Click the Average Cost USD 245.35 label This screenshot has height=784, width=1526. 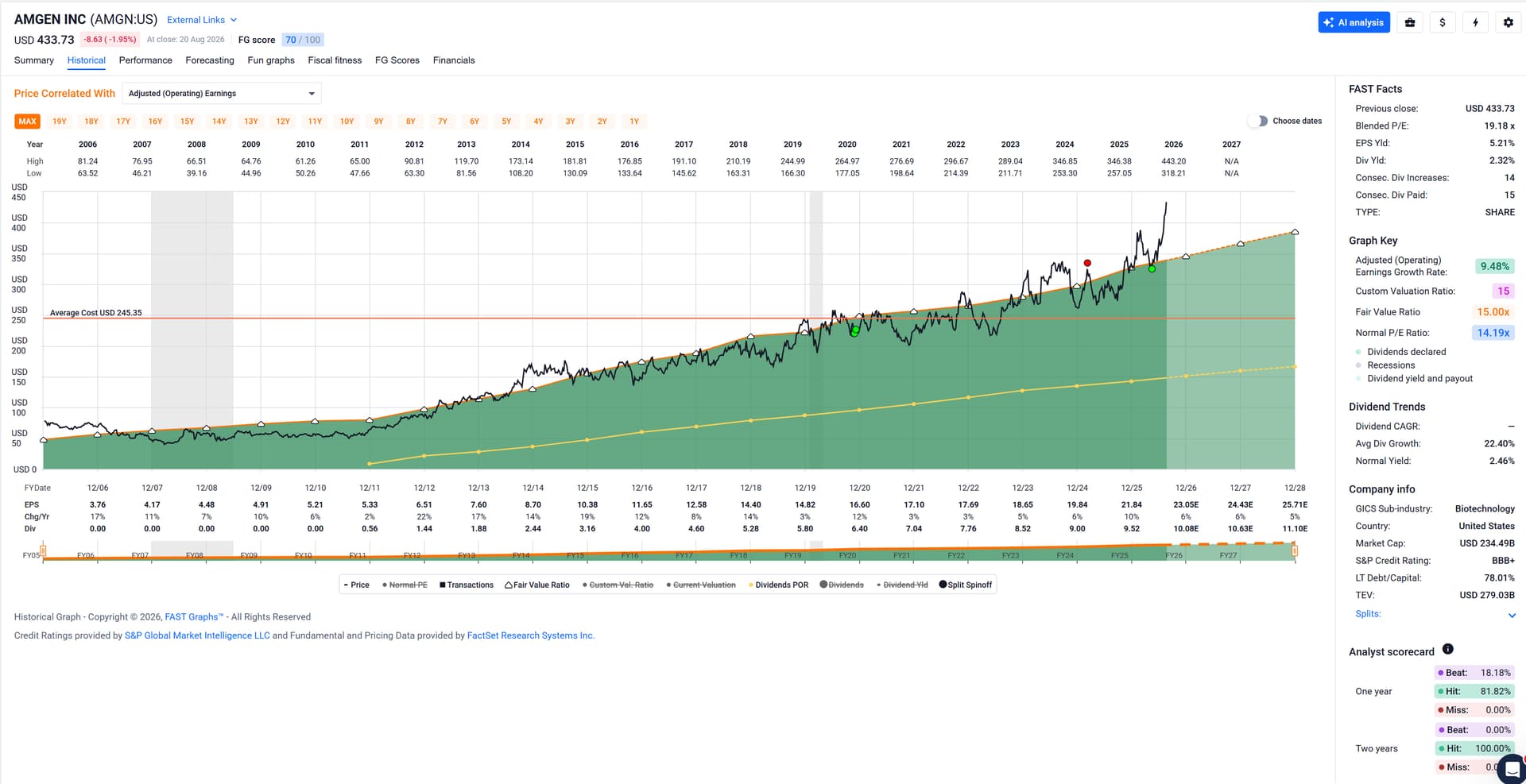[x=96, y=313]
